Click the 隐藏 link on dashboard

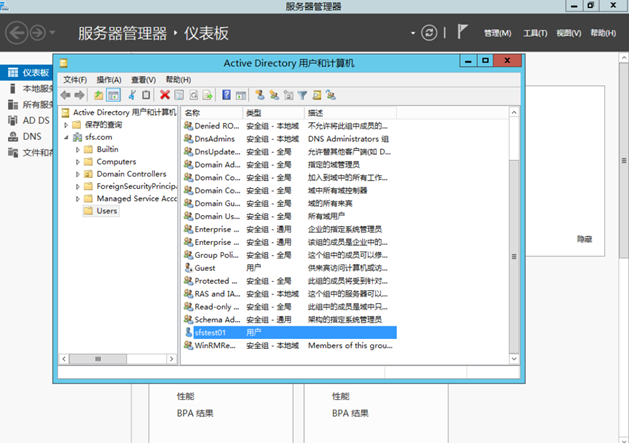584,239
